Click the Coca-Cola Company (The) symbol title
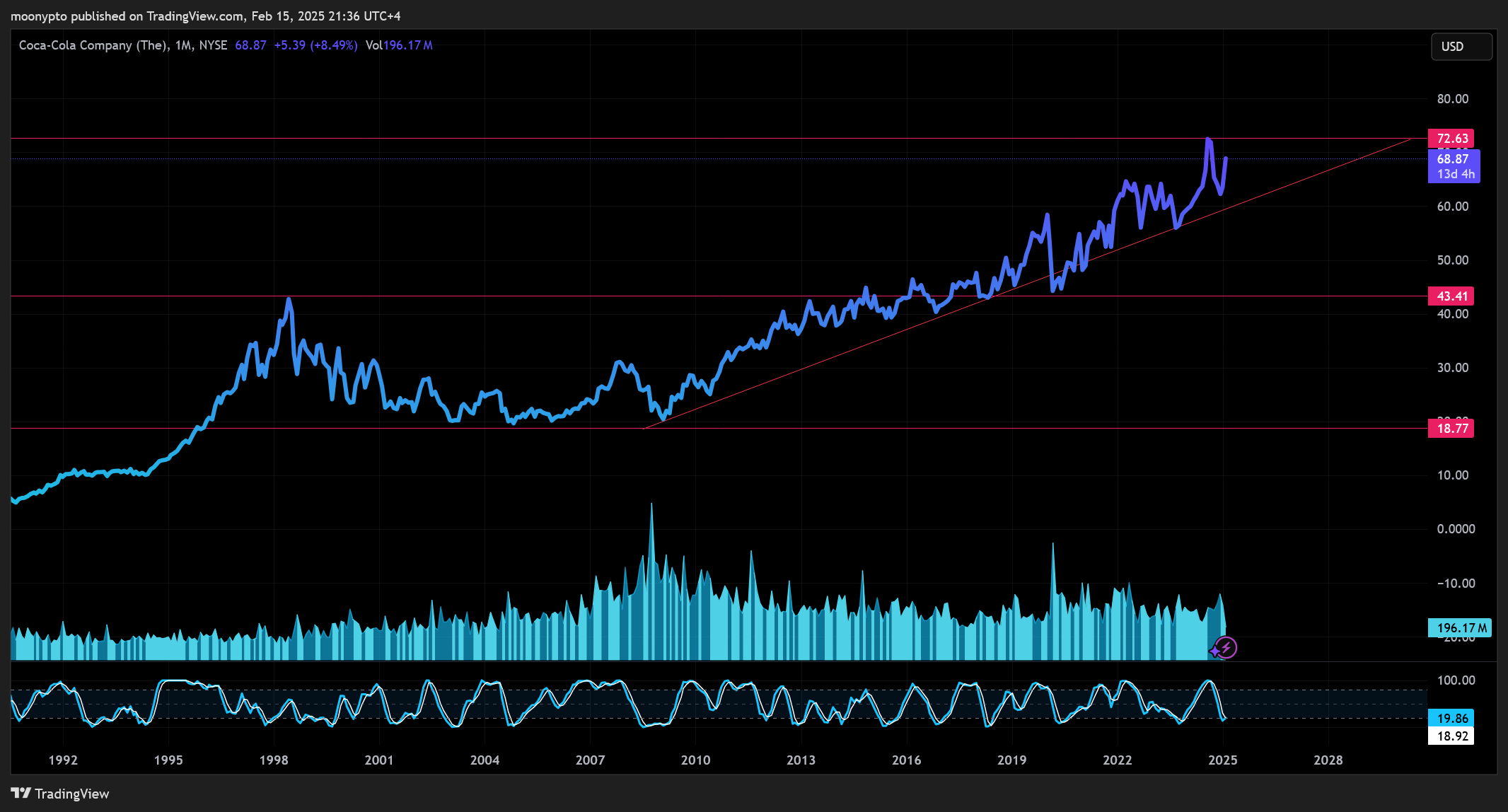The width and height of the screenshot is (1508, 812). (x=93, y=45)
